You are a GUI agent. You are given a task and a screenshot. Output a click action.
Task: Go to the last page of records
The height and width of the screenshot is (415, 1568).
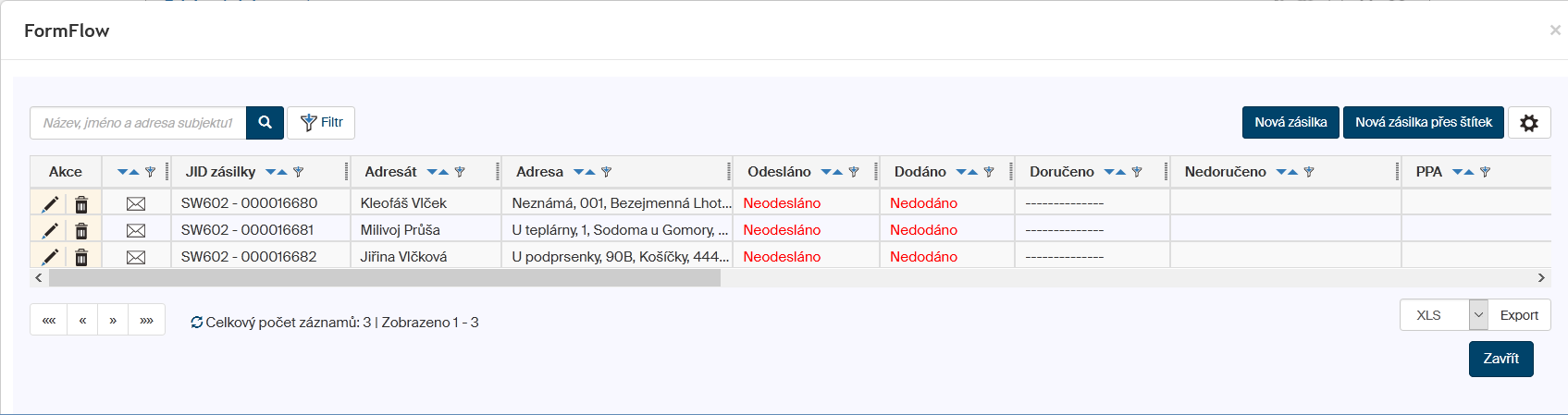[x=146, y=320]
